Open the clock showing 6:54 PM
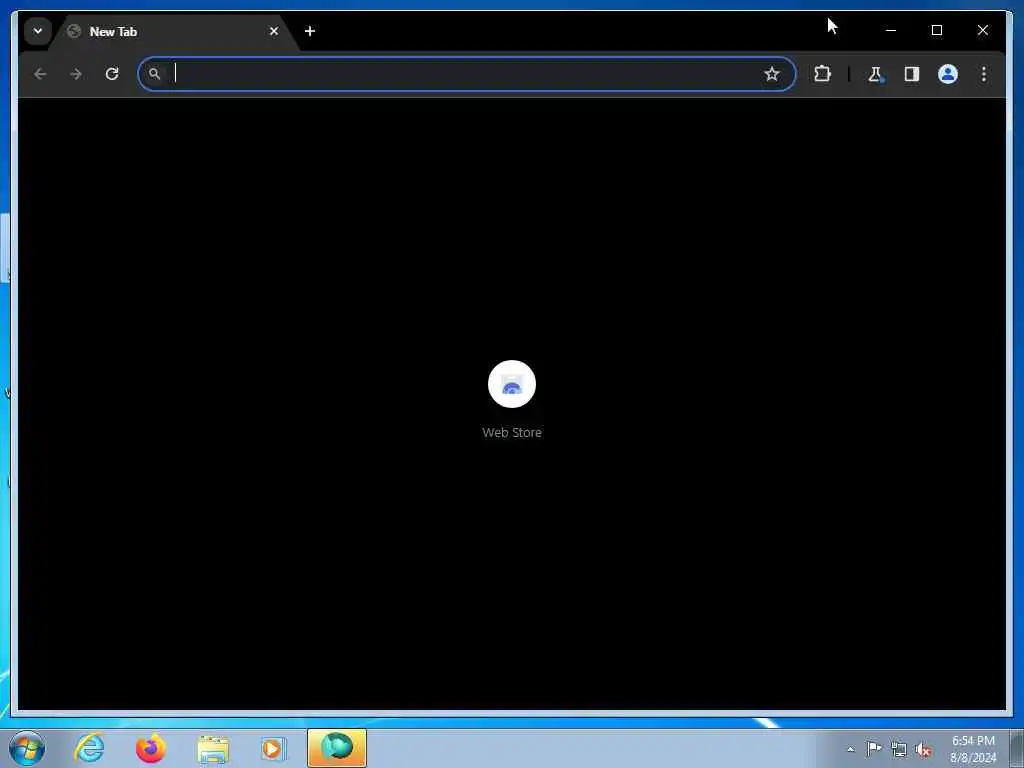The width and height of the screenshot is (1024, 768). 973,749
